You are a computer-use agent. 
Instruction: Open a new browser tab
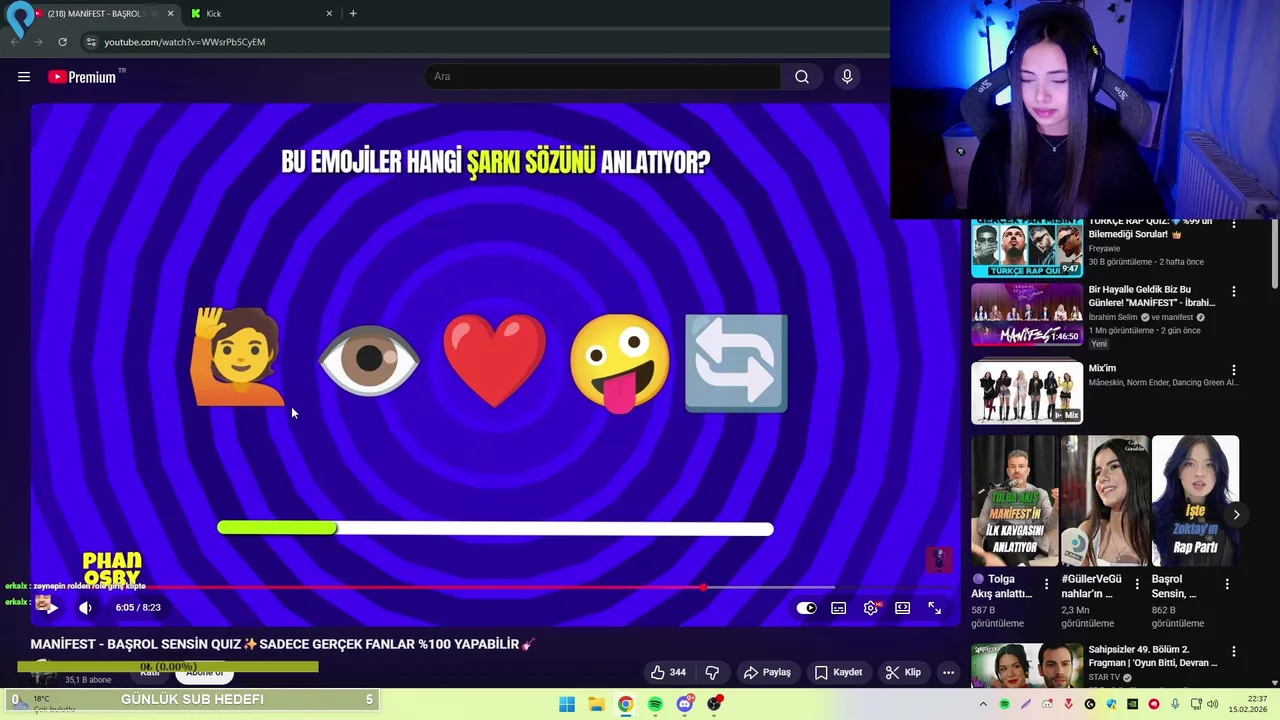353,13
